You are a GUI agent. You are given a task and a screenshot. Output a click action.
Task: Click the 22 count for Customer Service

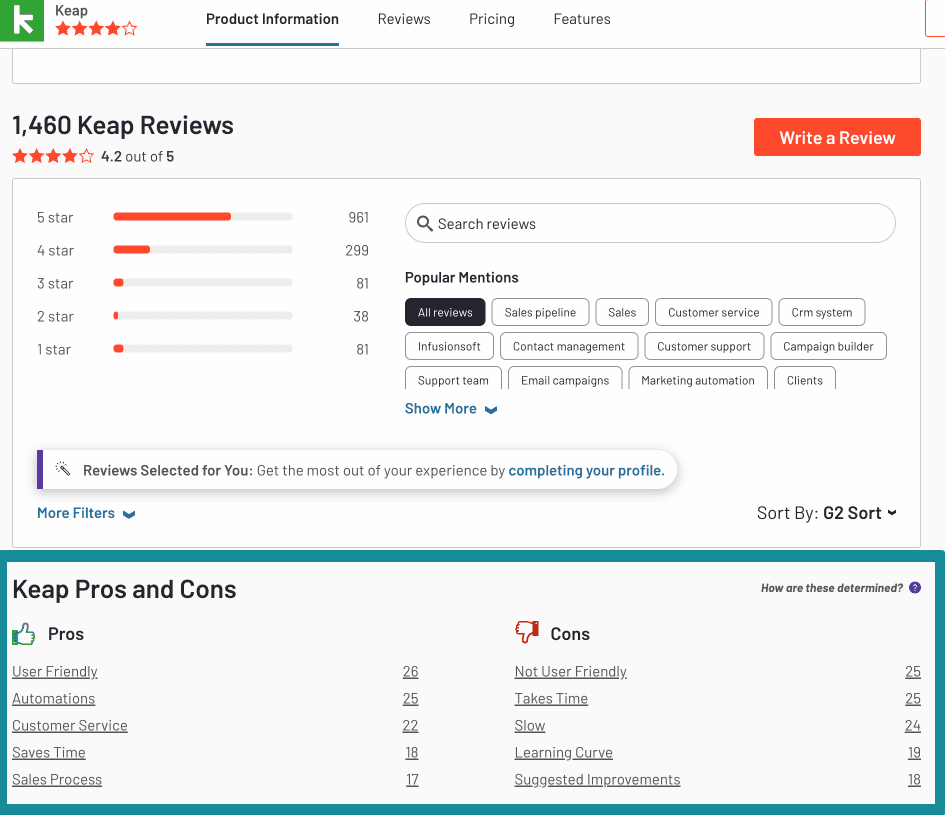(x=410, y=726)
